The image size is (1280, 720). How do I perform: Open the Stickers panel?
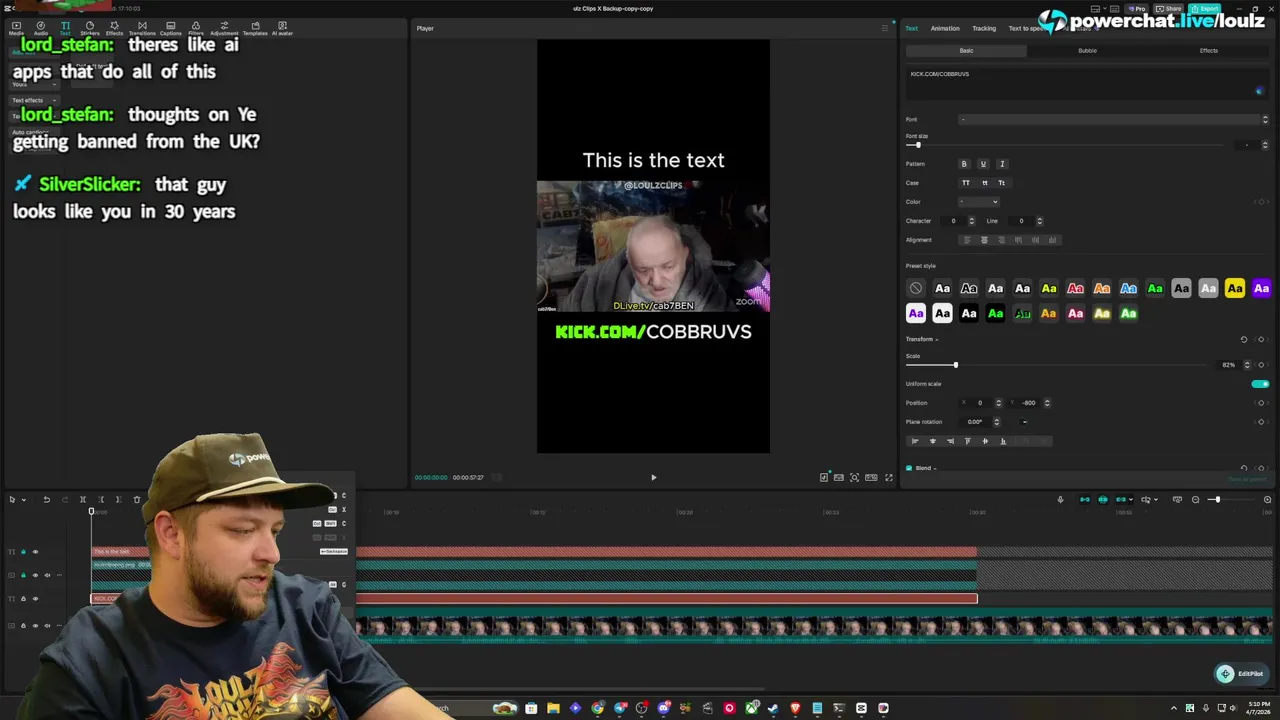(x=89, y=28)
